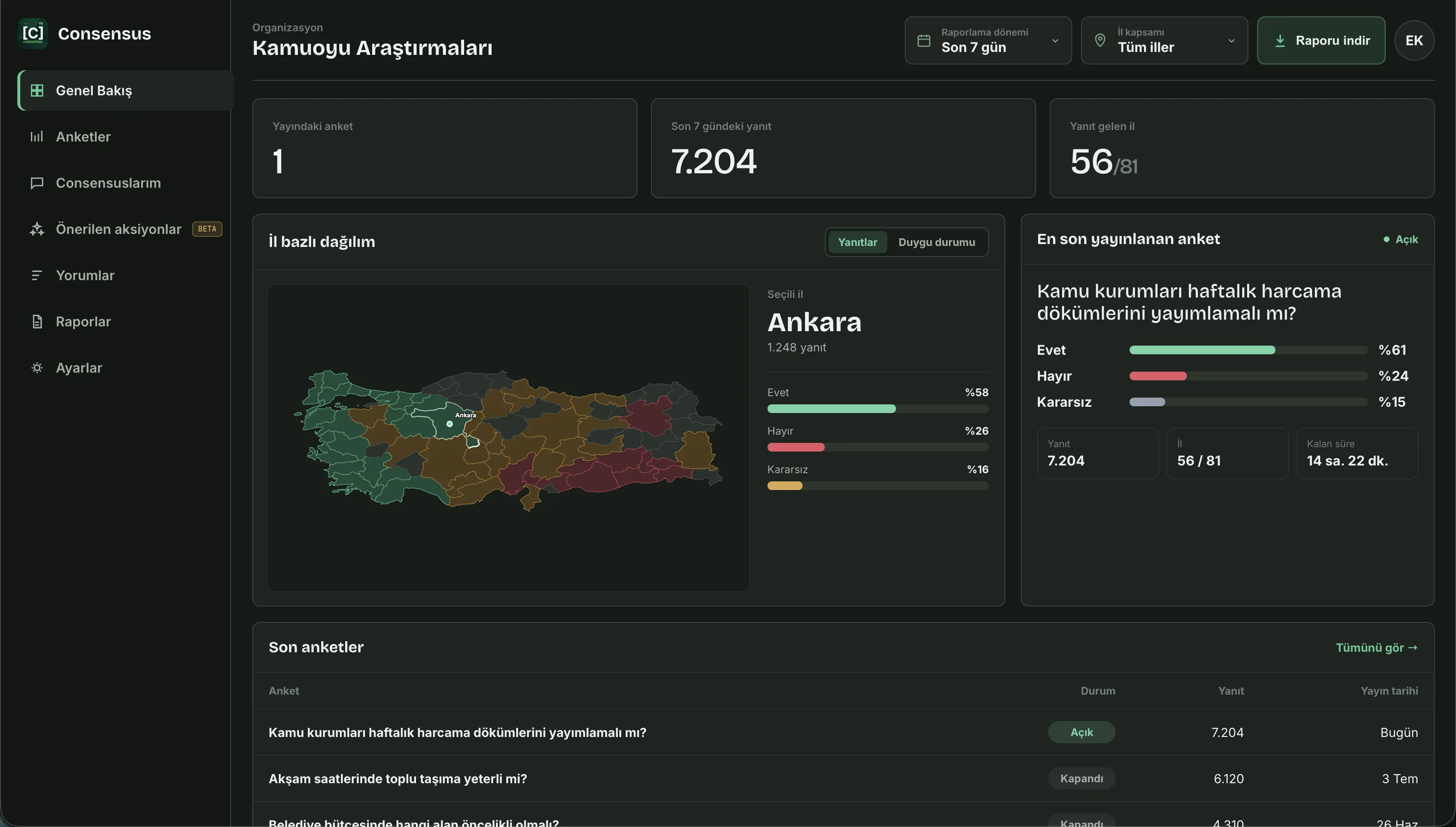Click the survey question heading in right panel
This screenshot has height=827, width=1456.
[x=1189, y=302]
